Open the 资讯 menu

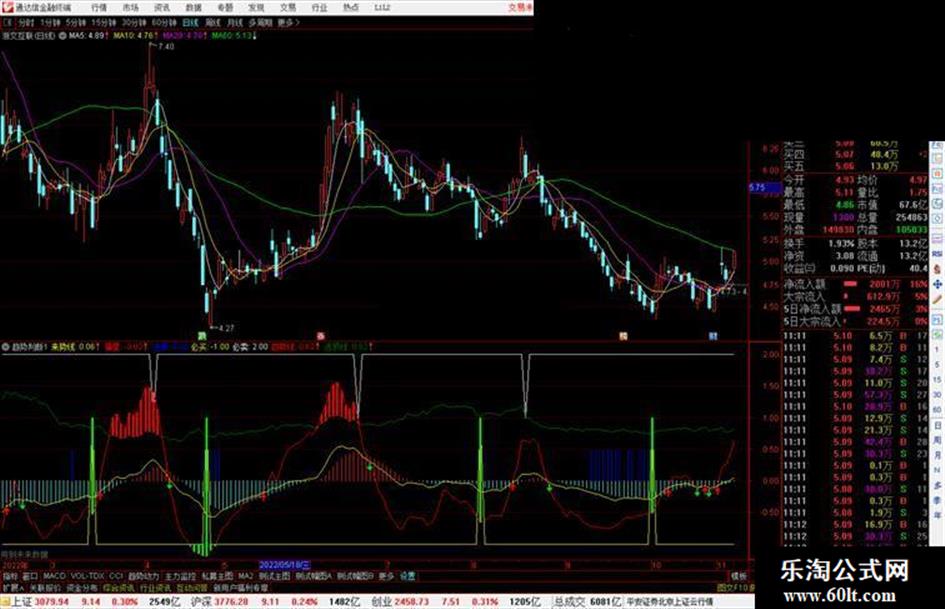coord(162,7)
